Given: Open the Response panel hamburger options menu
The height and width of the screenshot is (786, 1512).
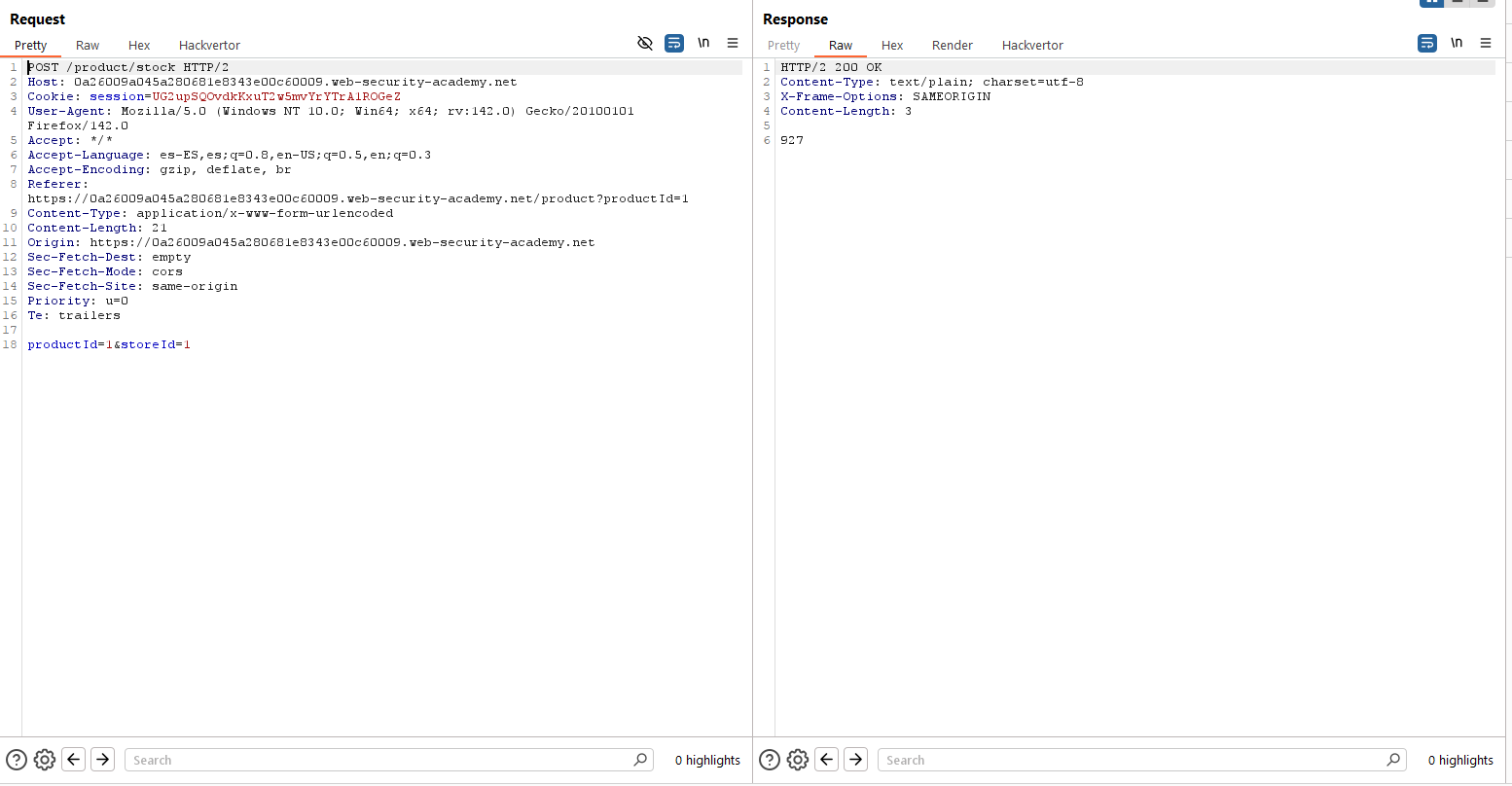Looking at the screenshot, I should (1486, 43).
